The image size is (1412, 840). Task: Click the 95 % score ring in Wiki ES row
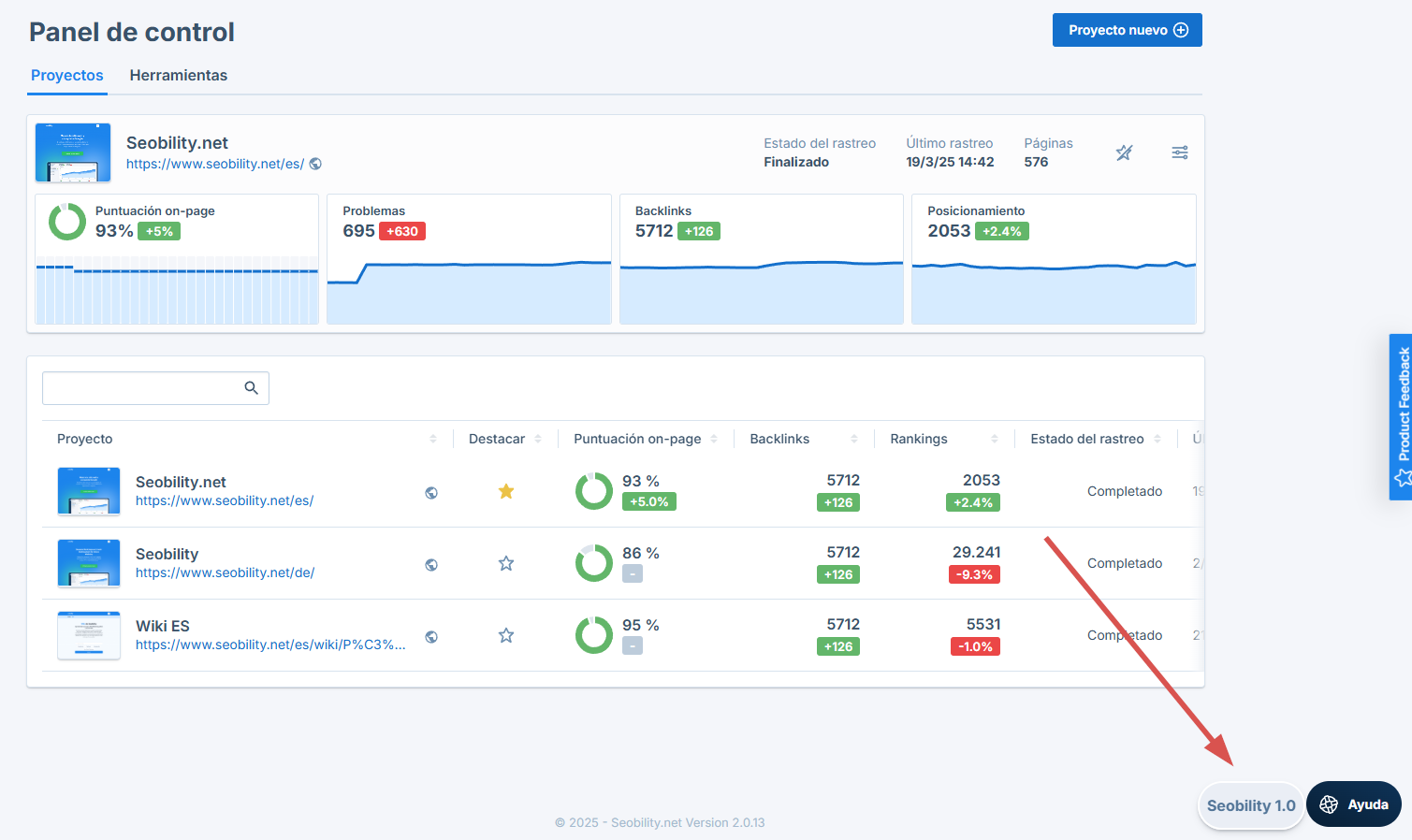pyautogui.click(x=594, y=635)
